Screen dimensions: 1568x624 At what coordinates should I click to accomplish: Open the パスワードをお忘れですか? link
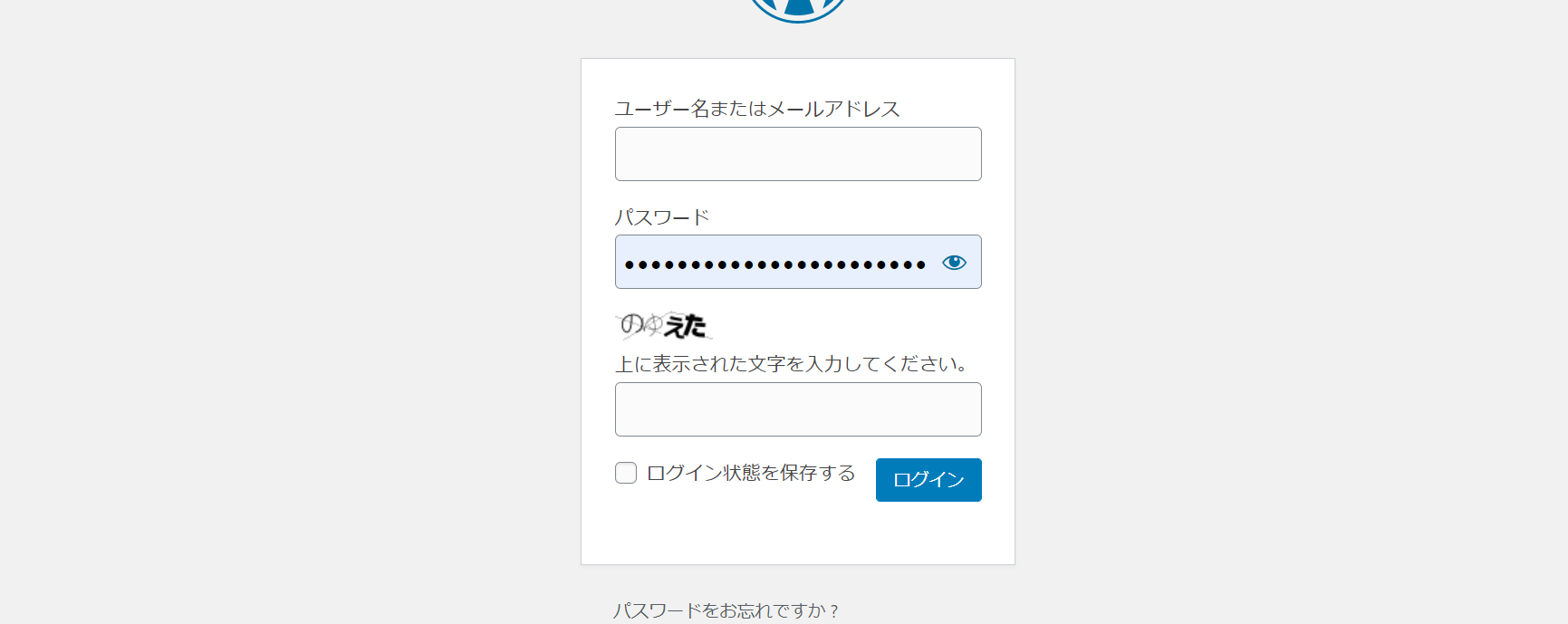(726, 610)
